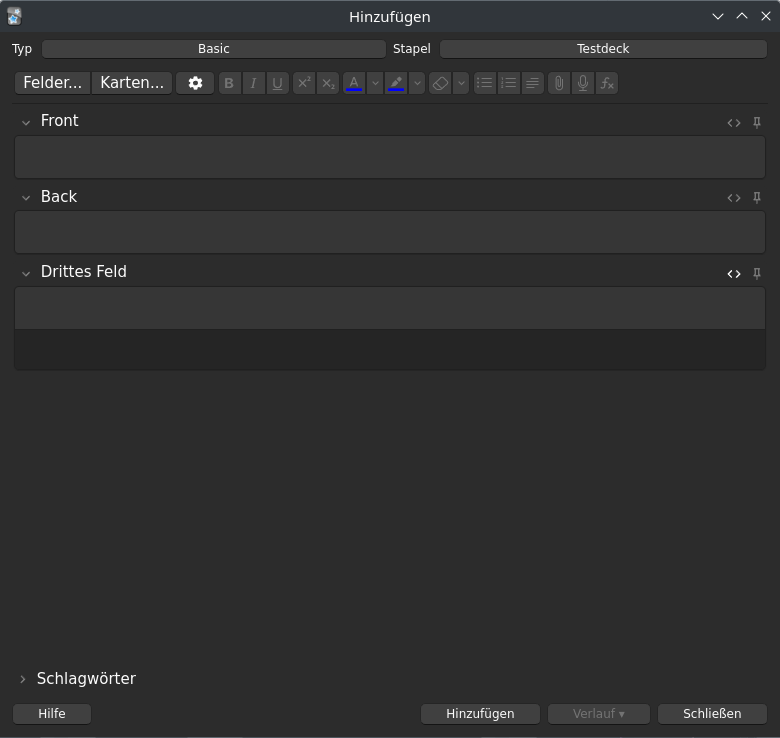
Task: Toggle sticky pin for Front field
Action: (x=757, y=122)
